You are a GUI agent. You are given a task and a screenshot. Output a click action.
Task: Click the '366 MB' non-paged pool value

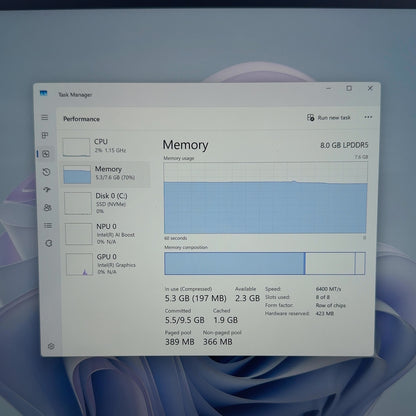click(218, 342)
